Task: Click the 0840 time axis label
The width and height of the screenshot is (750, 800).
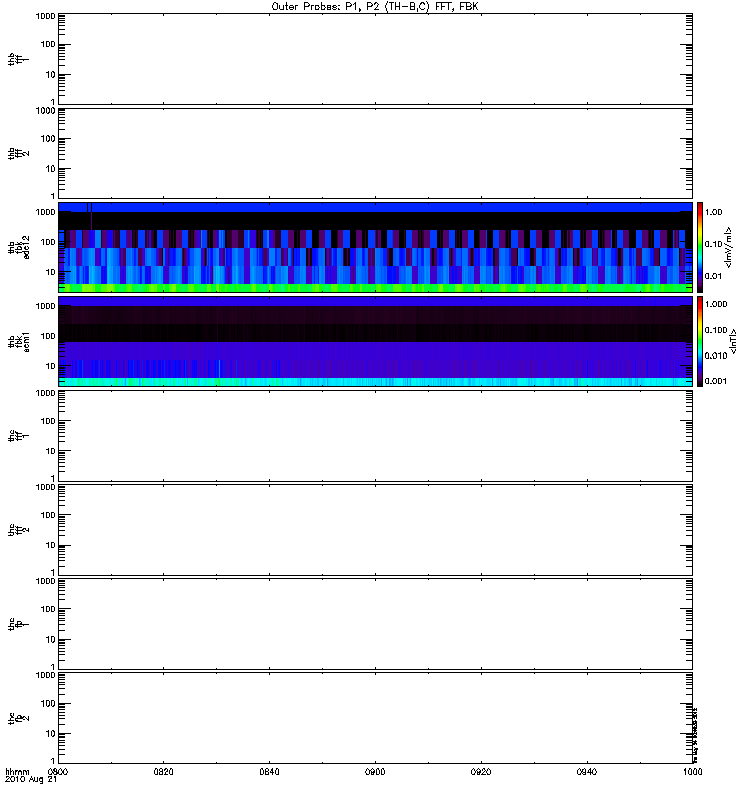Action: point(270,772)
